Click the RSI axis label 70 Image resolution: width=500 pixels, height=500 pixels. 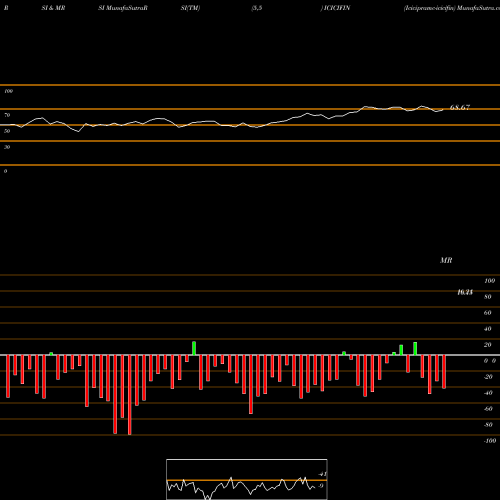tap(7, 115)
